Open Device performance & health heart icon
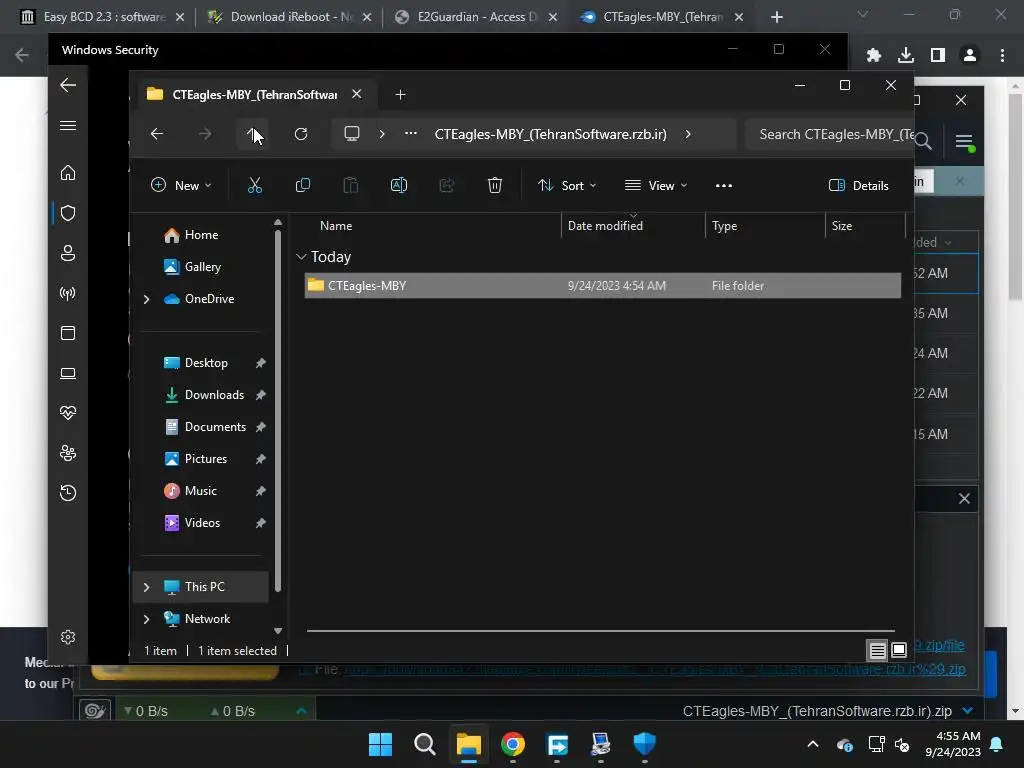This screenshot has width=1024, height=768. point(68,413)
